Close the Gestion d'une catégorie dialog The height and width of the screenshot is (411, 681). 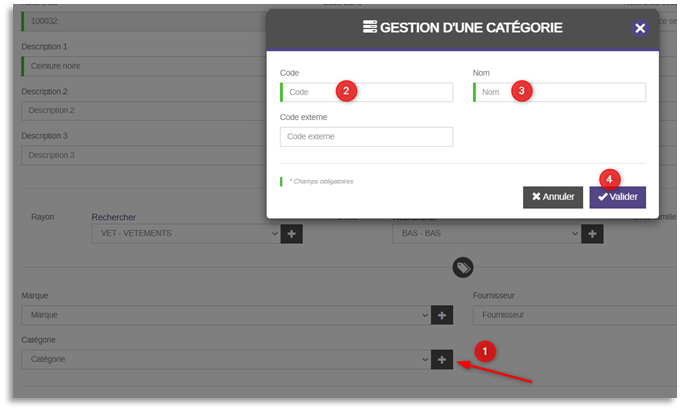(640, 28)
